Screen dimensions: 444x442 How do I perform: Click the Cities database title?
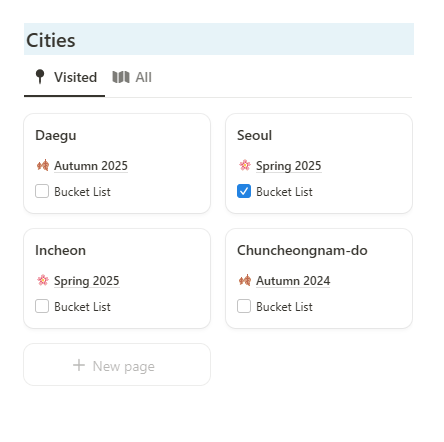pos(51,40)
